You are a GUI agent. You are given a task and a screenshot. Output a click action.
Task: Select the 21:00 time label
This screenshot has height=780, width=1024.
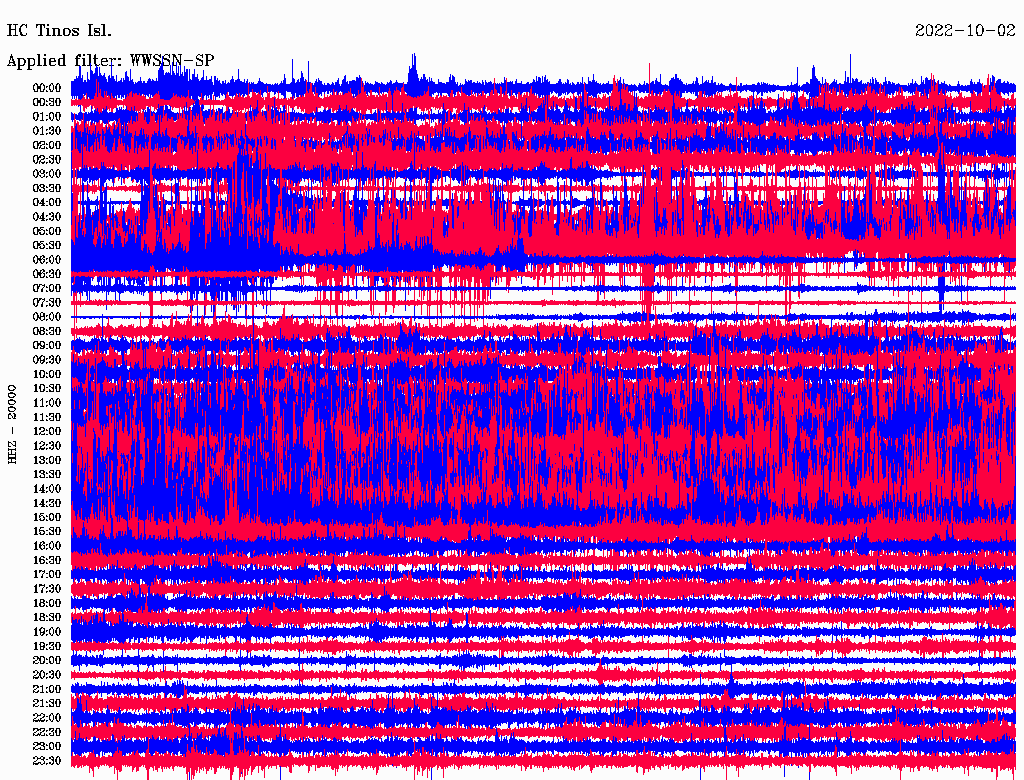click(x=47, y=690)
